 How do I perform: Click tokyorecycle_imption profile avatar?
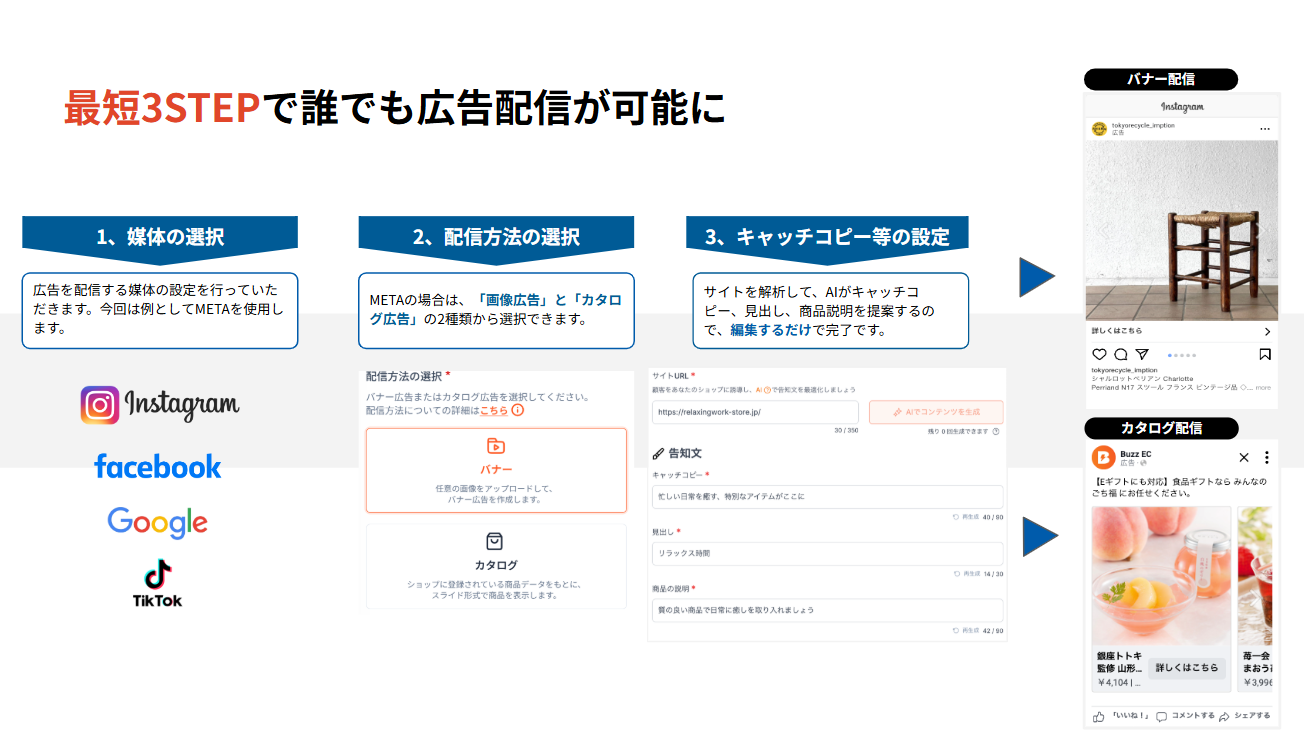coord(1099,129)
